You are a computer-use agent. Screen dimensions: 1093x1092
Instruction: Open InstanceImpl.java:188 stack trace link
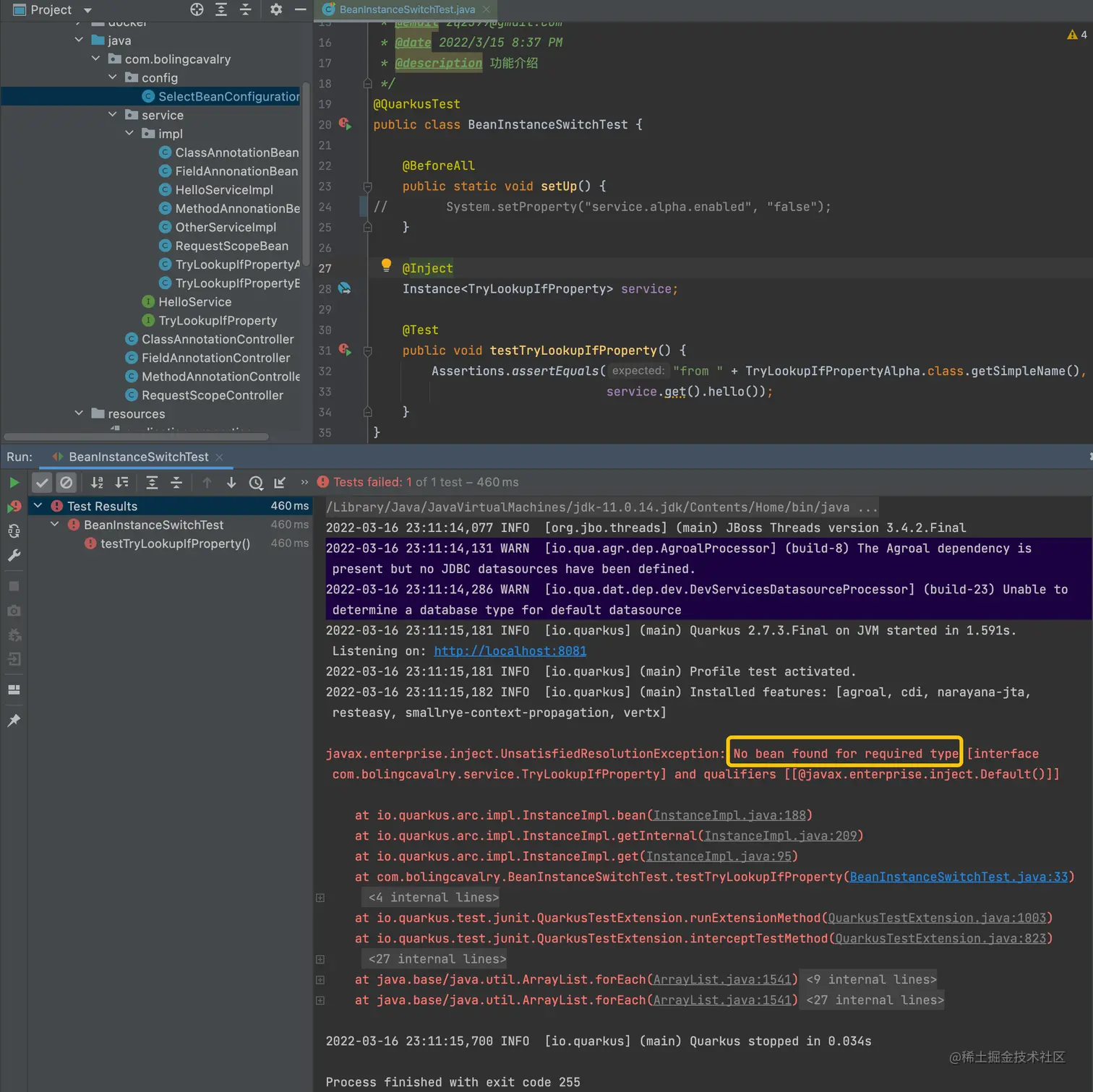[x=729, y=815]
